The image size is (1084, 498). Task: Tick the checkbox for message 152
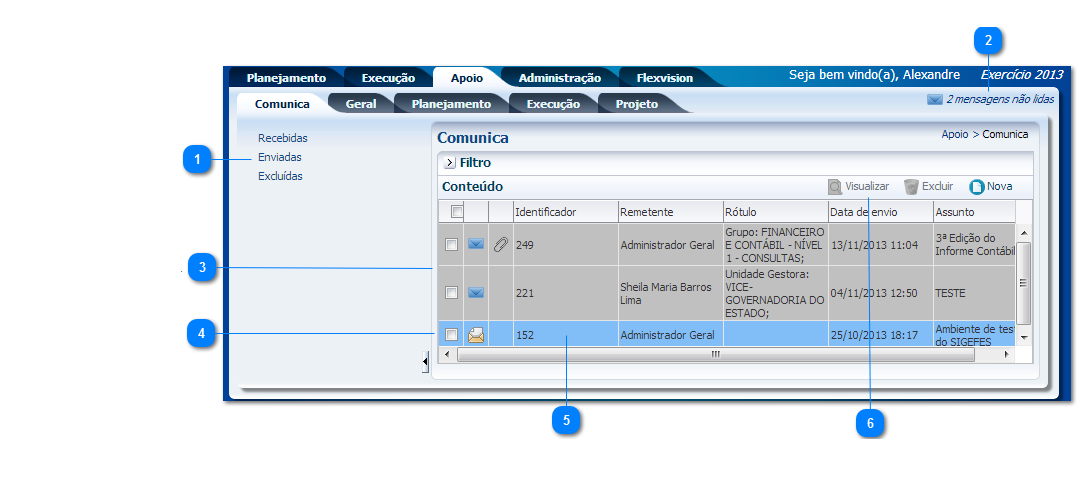coord(451,334)
